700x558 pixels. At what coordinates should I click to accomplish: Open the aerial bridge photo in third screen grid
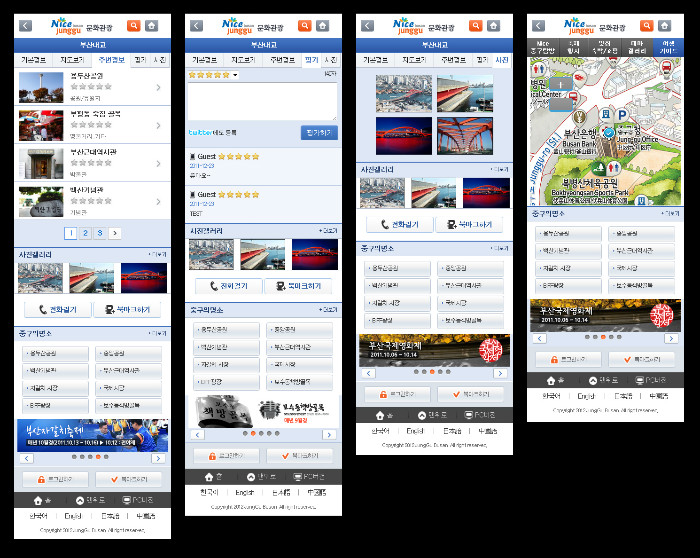404,93
